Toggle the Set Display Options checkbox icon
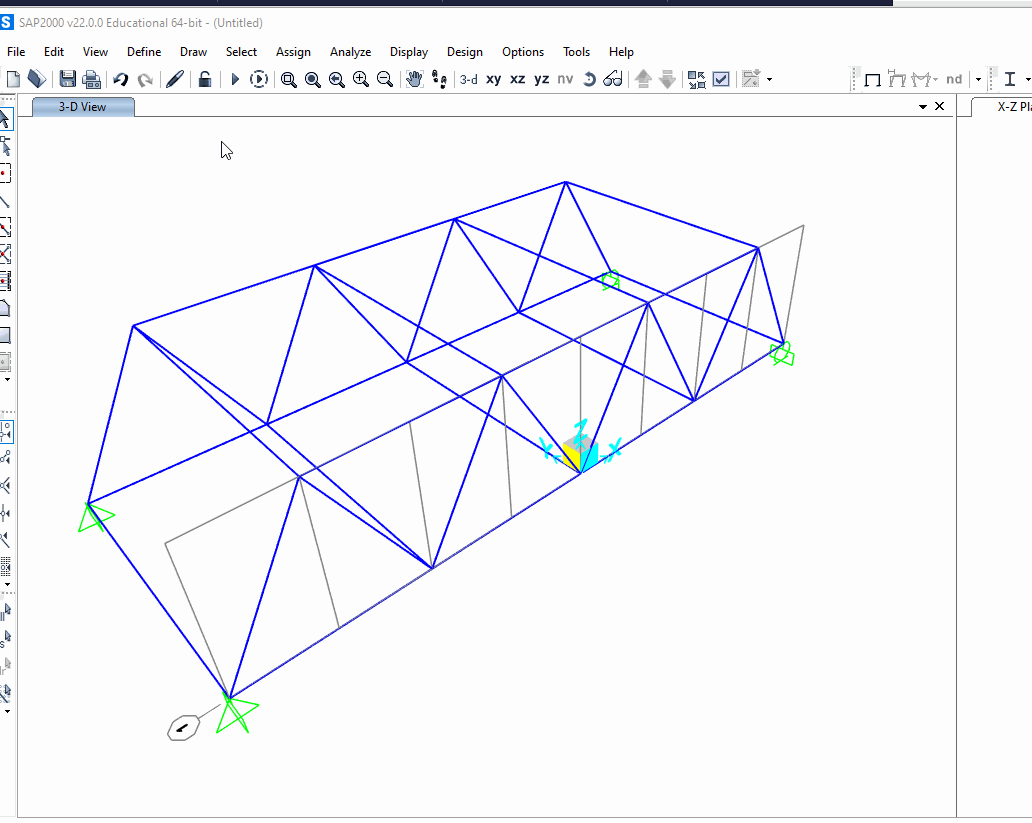Viewport: 1032px width, 823px height. point(721,79)
